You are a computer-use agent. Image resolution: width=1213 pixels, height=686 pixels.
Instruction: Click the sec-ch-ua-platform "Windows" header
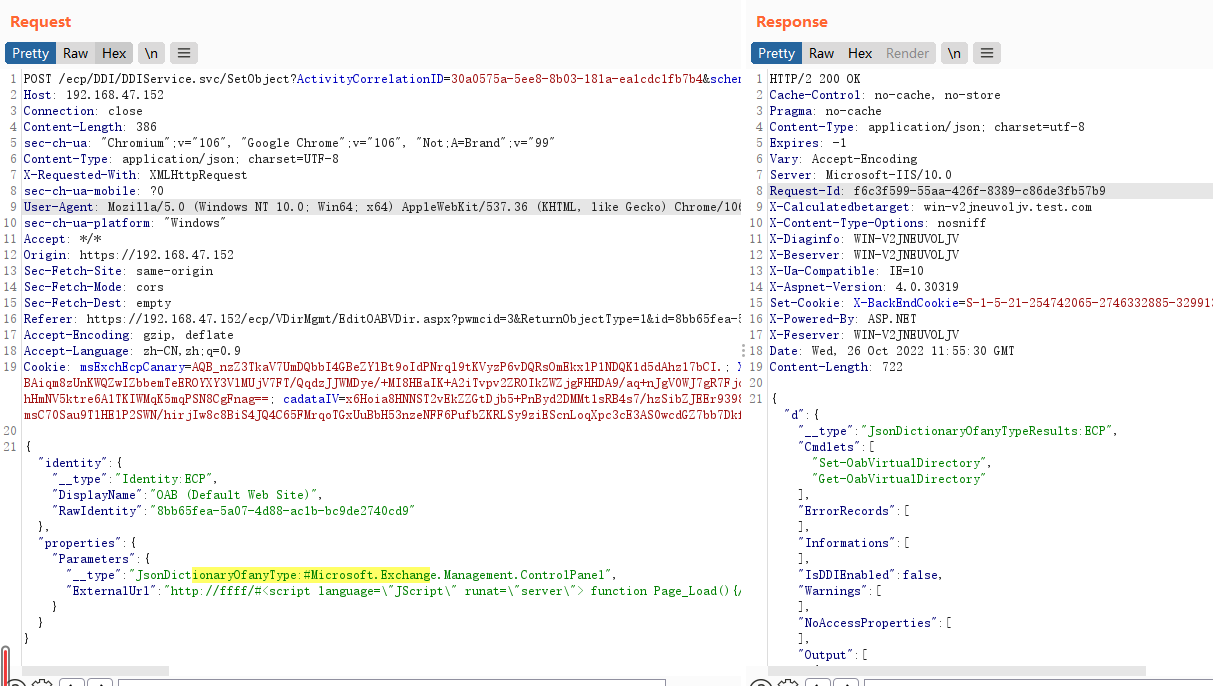click(x=126, y=223)
